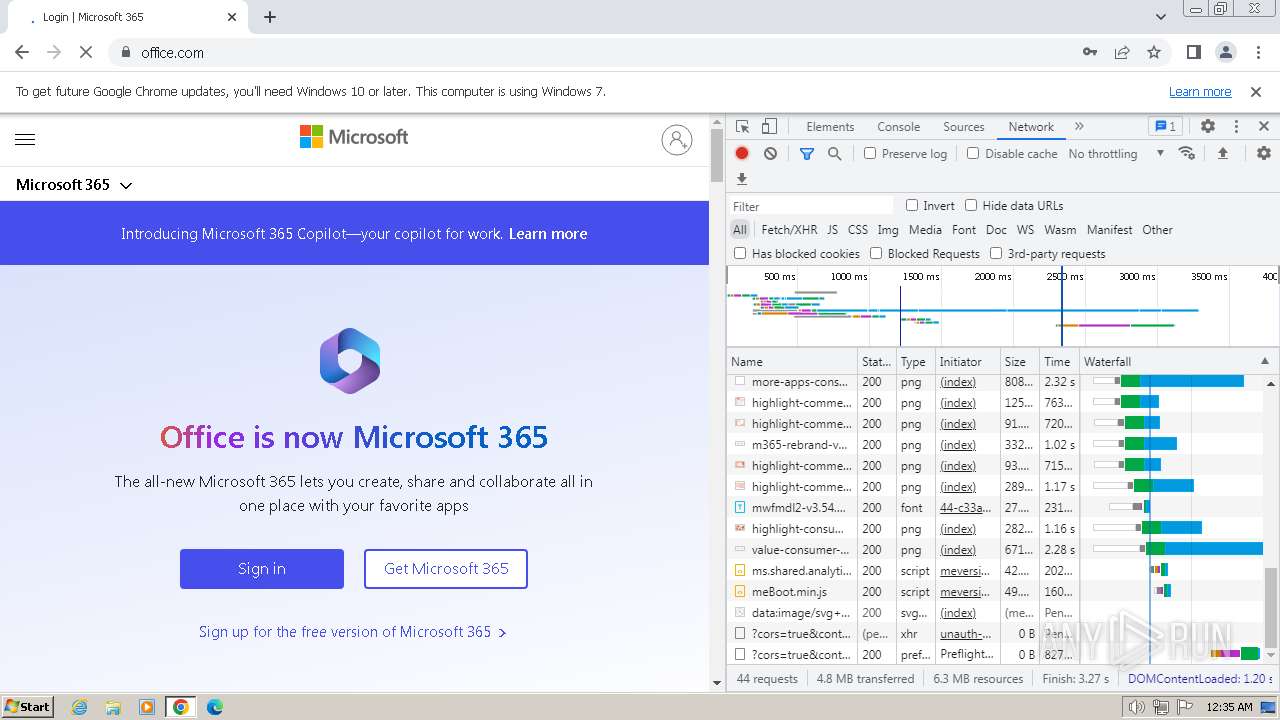1280x720 pixels.
Task: Enable the Preserve log checkbox
Action: (870, 153)
